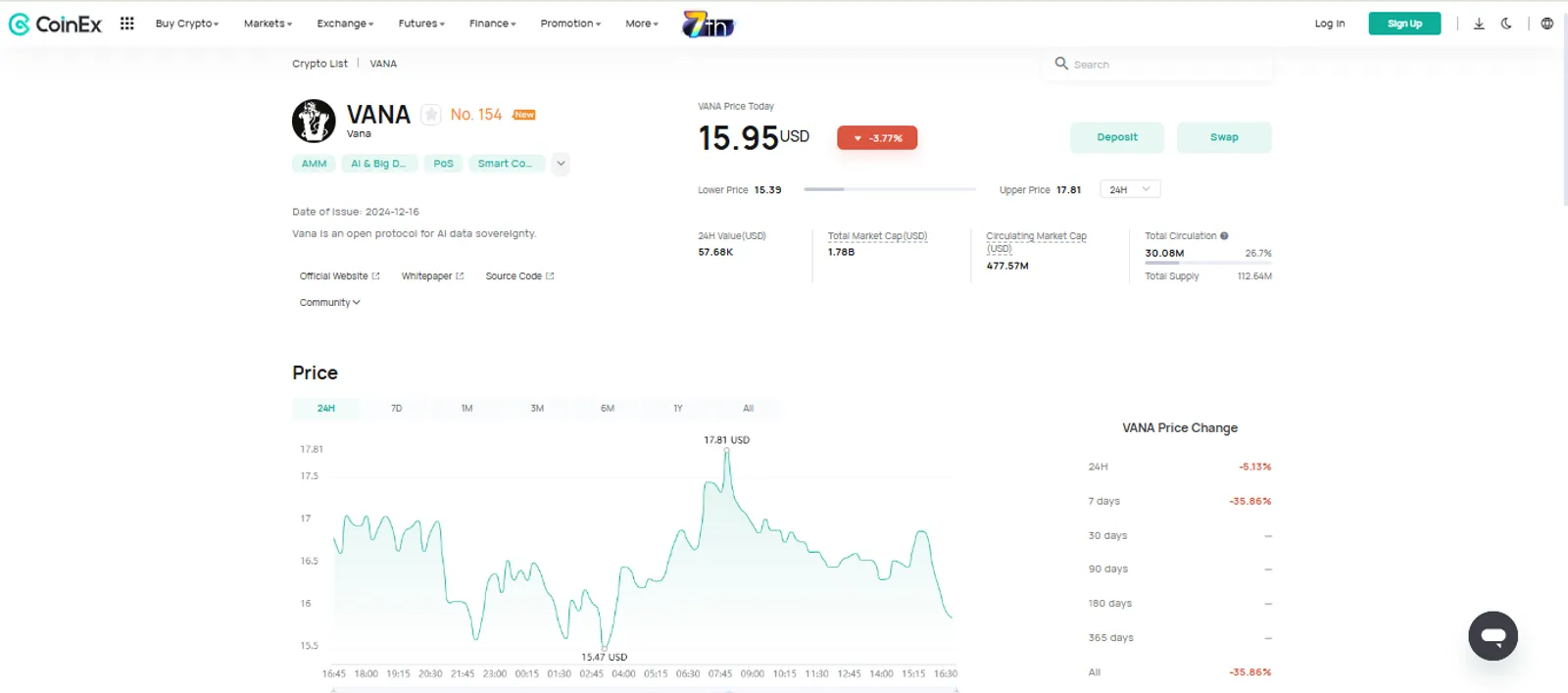Screen dimensions: 1568x693
Task: Select the 7D chart tab
Action: click(396, 408)
